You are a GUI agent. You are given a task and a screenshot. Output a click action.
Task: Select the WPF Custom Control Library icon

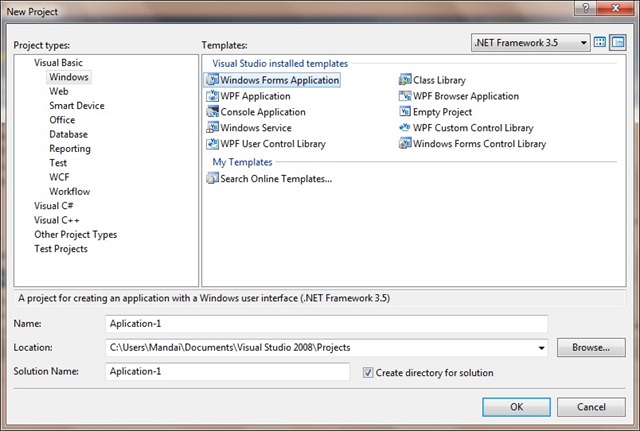[x=405, y=127]
